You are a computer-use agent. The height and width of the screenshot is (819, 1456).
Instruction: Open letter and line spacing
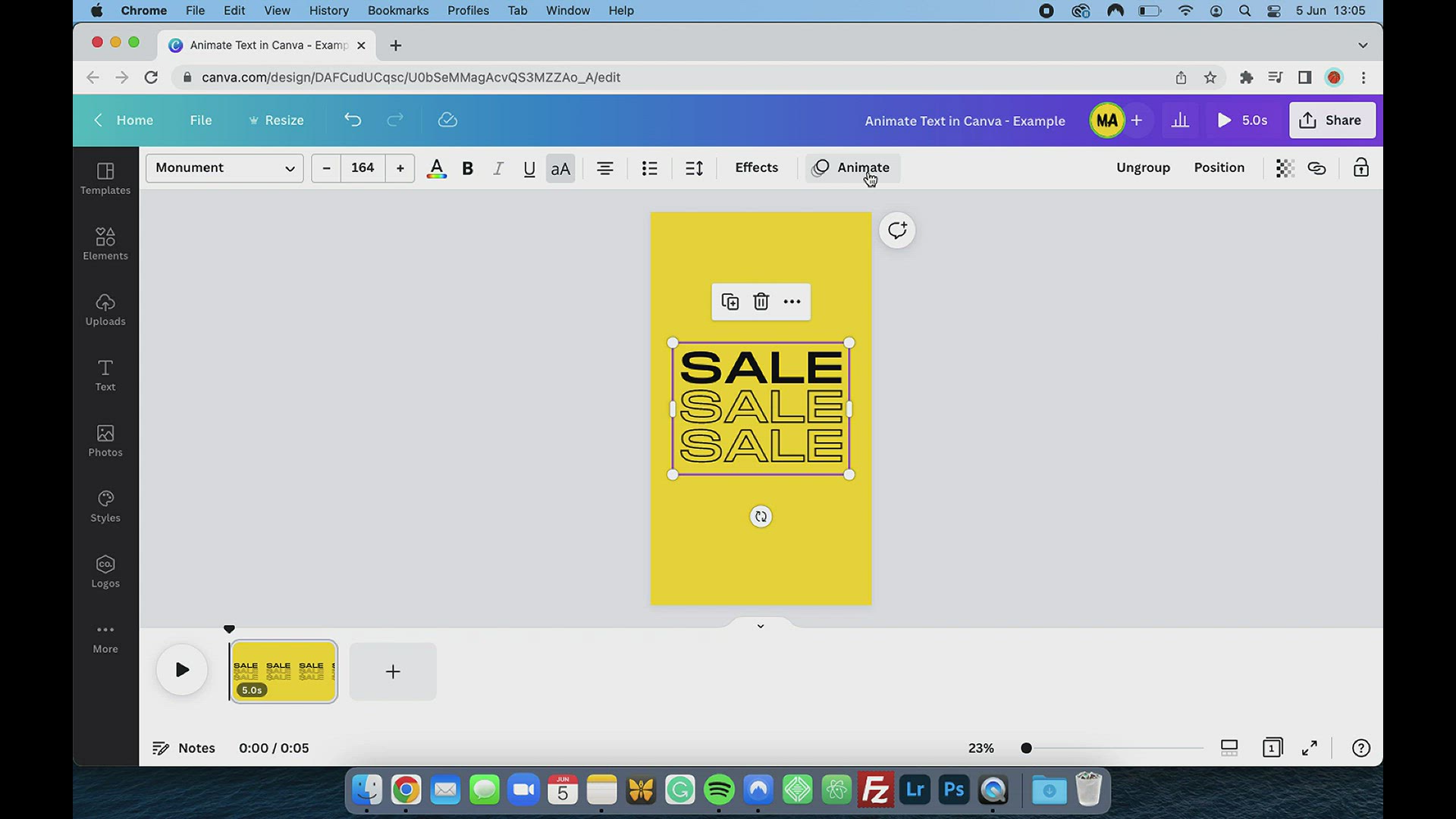pyautogui.click(x=694, y=168)
